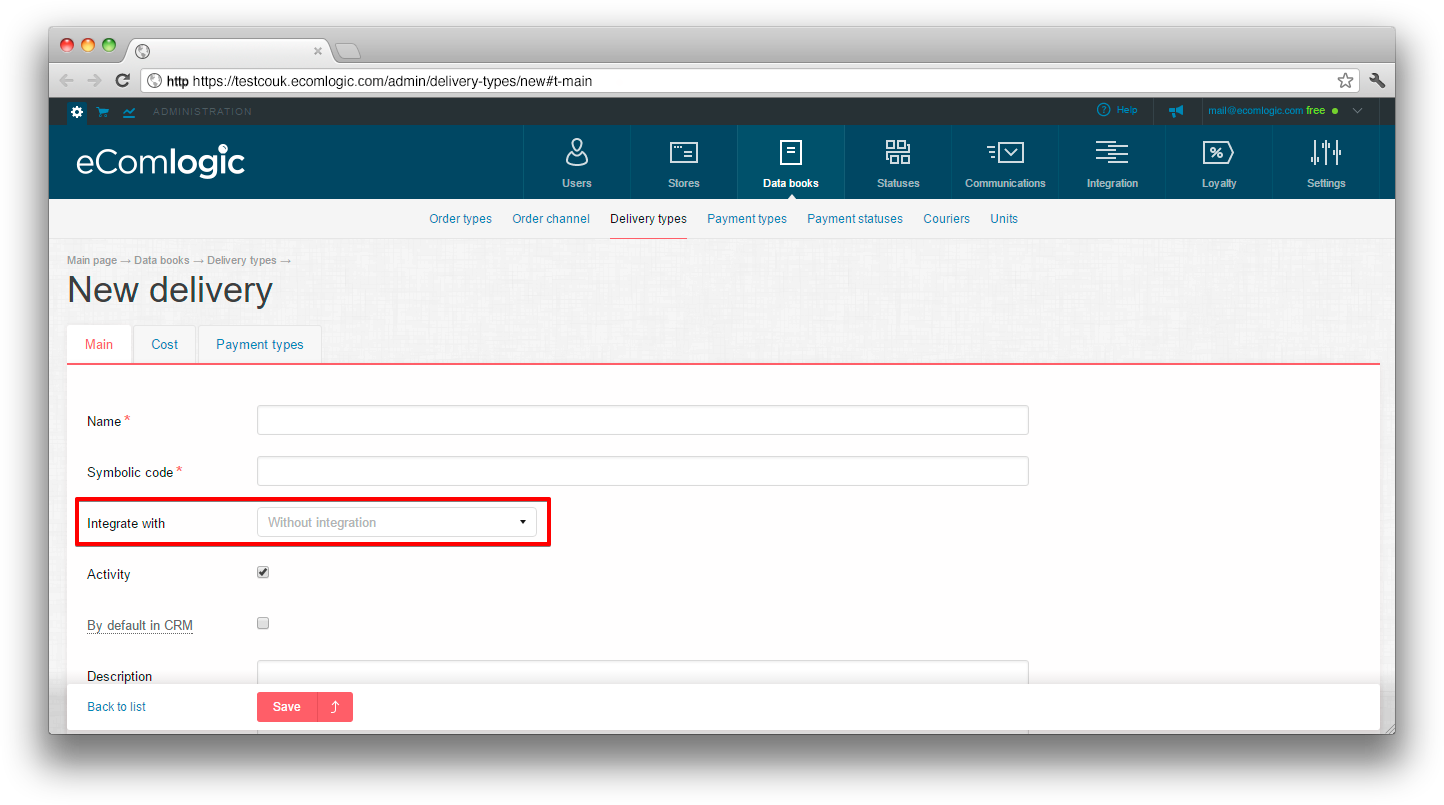
Task: Open the shopping cart section icon
Action: tap(103, 112)
